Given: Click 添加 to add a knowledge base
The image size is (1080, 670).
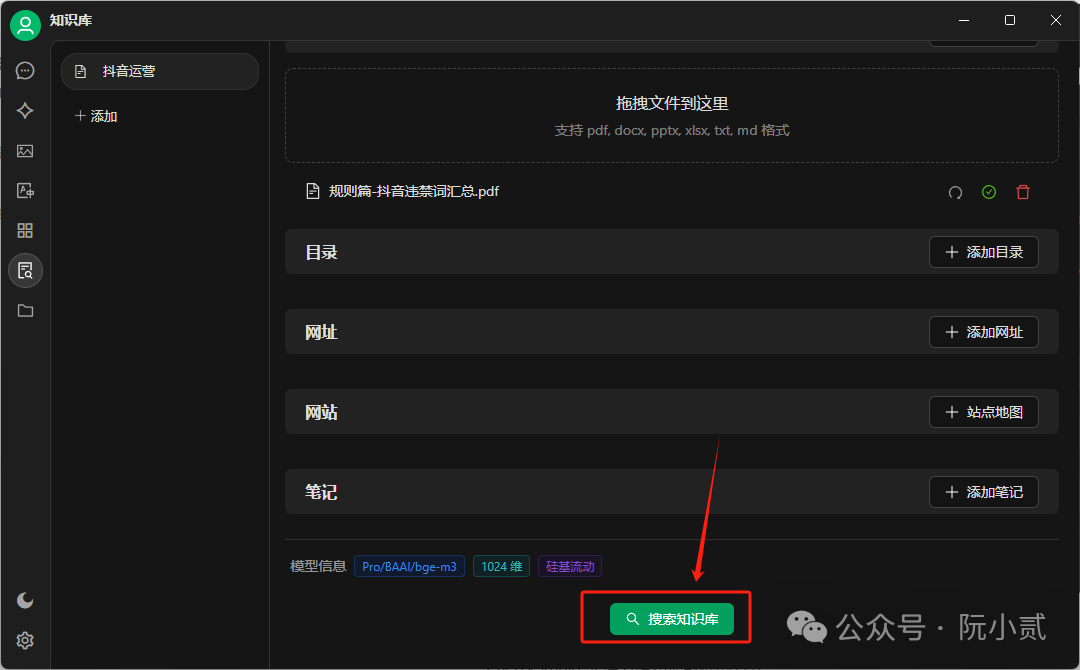Looking at the screenshot, I should coord(96,116).
